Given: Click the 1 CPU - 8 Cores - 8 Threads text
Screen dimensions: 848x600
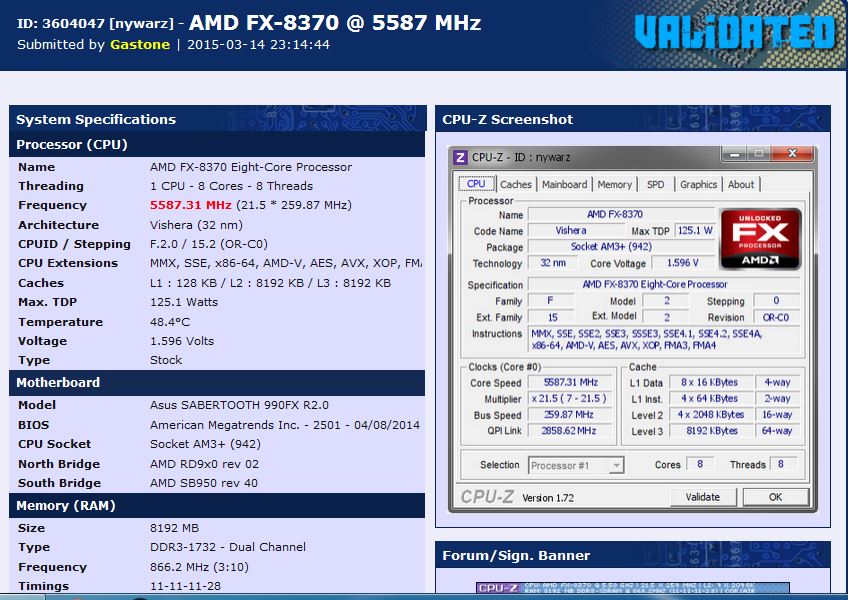Looking at the screenshot, I should [231, 186].
